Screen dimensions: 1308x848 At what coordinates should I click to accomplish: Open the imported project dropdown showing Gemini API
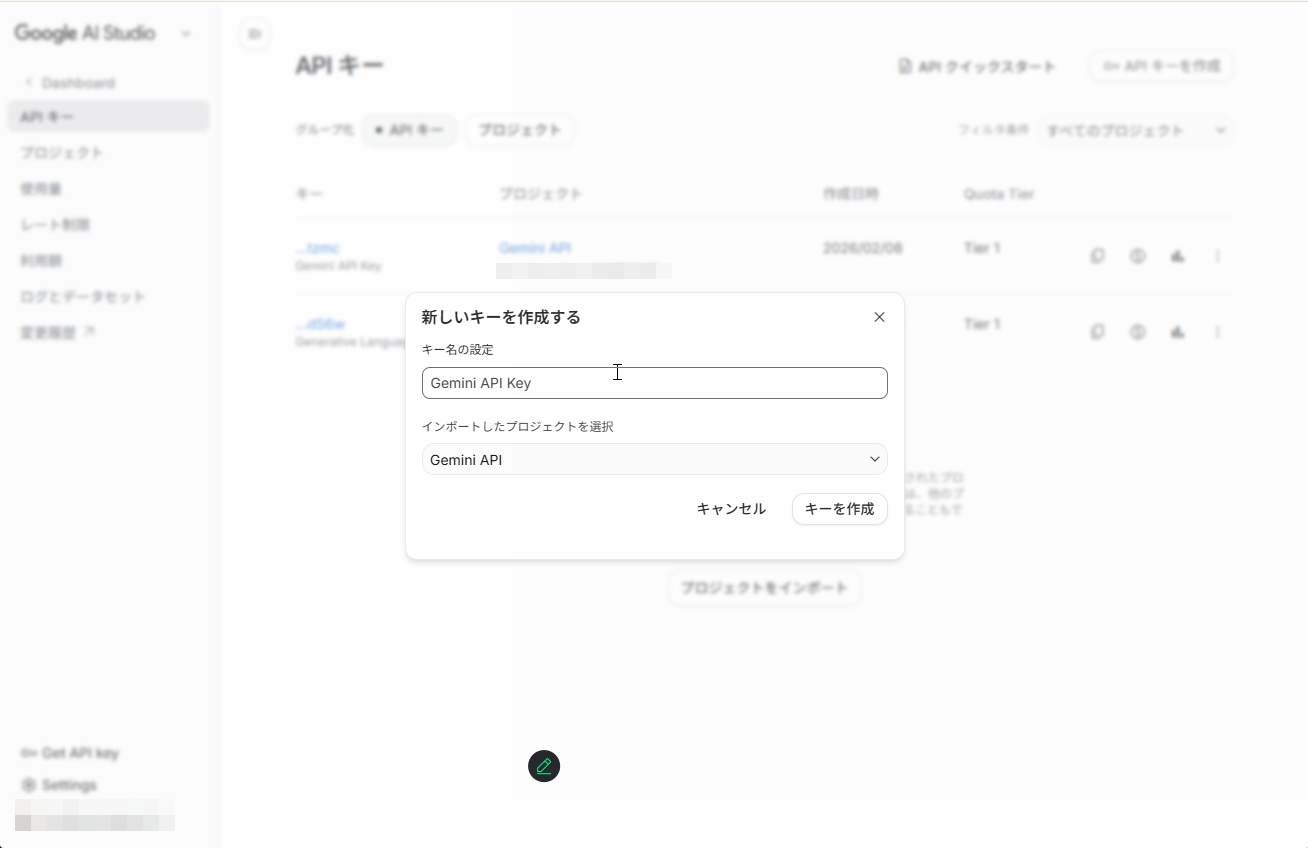coord(655,459)
